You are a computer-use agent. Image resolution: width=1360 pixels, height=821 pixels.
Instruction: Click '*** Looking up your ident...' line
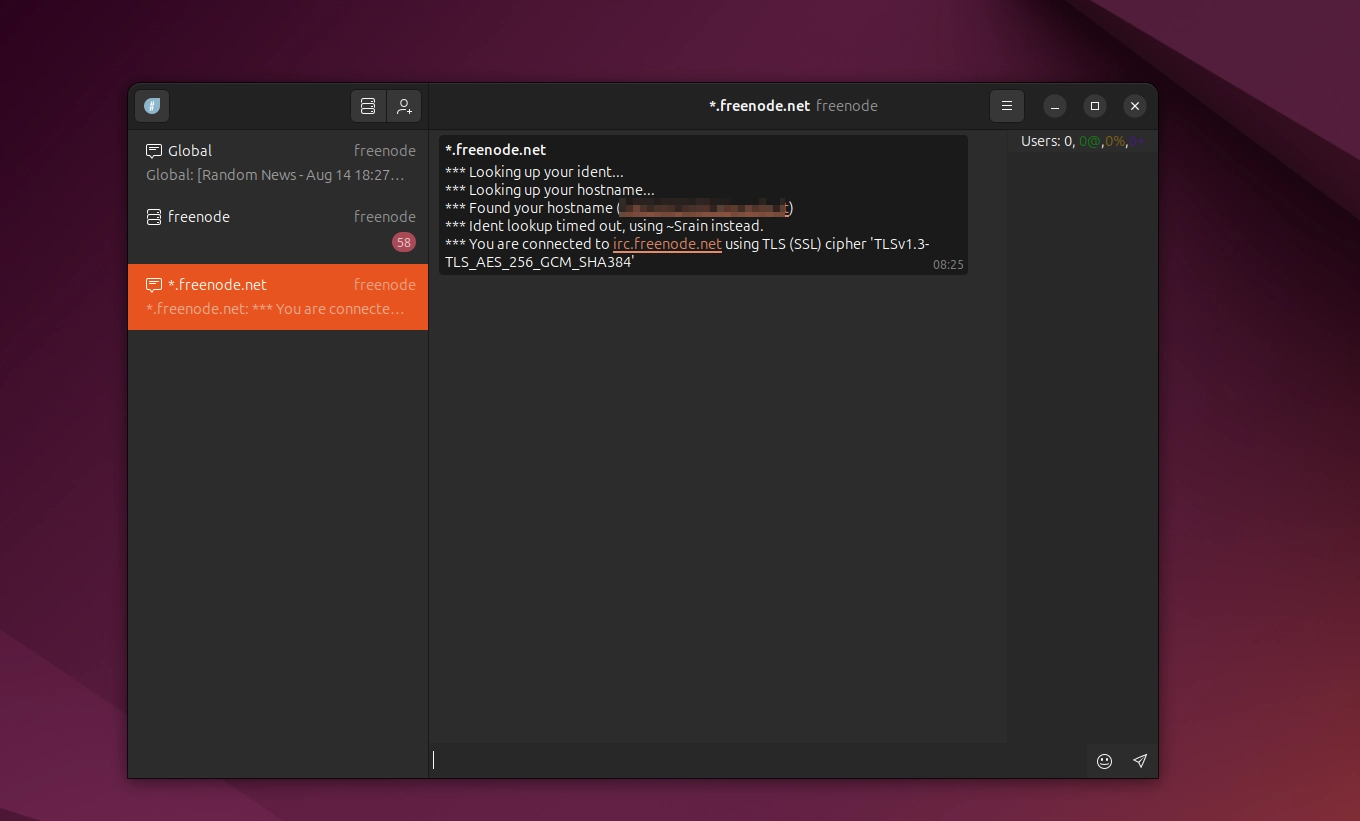(534, 172)
